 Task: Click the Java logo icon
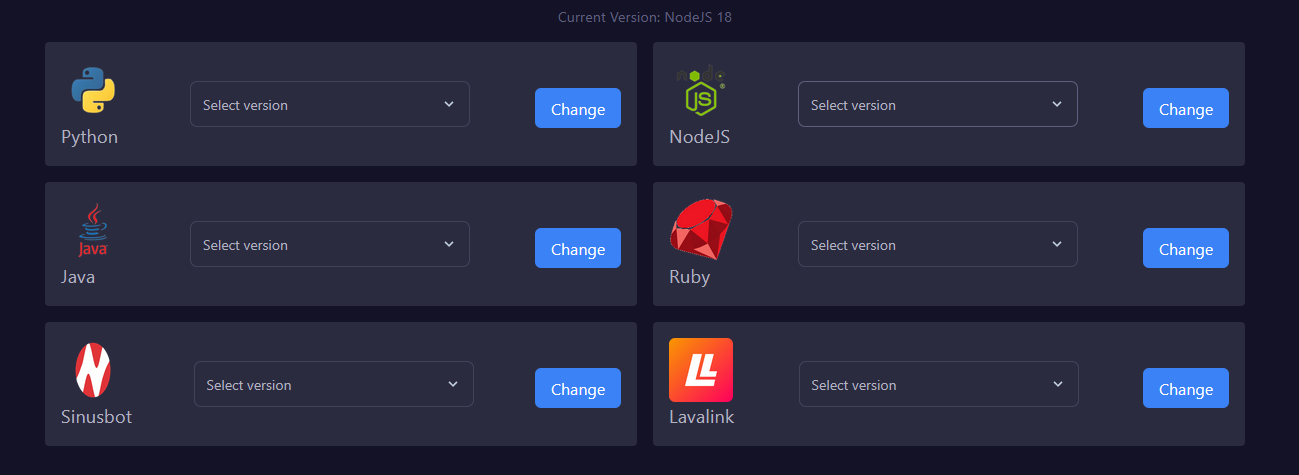pos(93,230)
